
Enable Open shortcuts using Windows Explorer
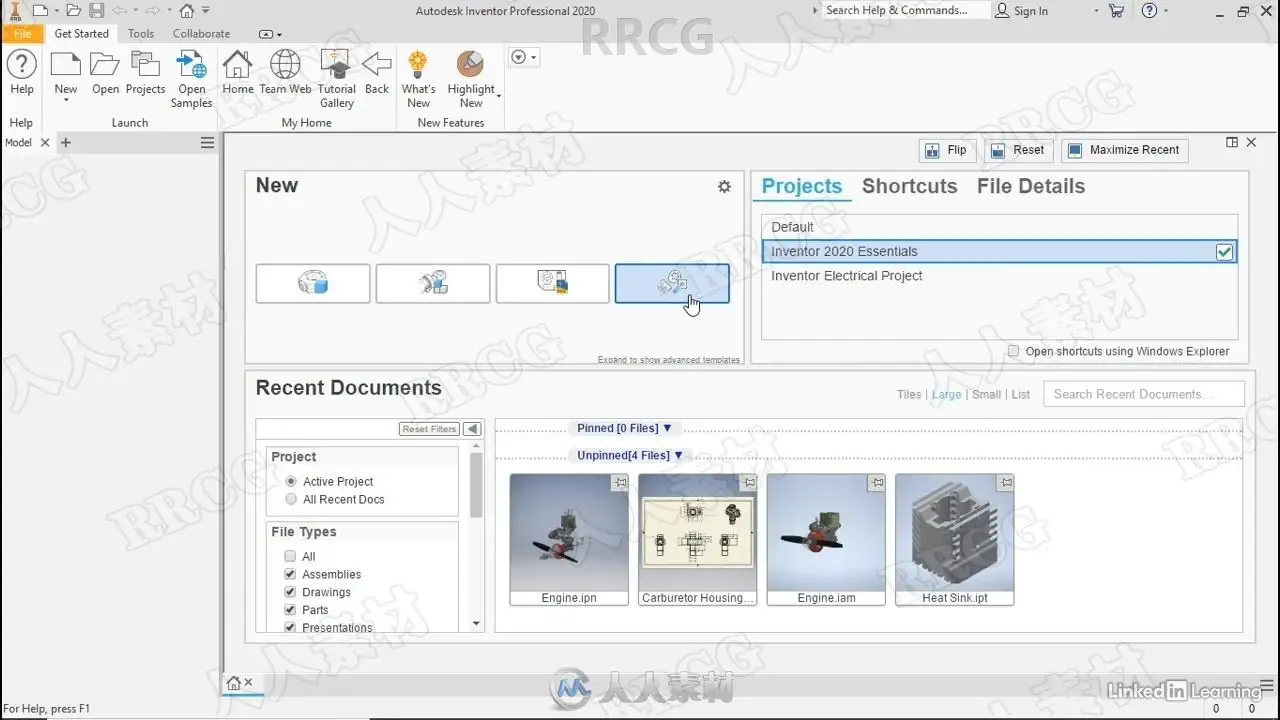point(1014,351)
